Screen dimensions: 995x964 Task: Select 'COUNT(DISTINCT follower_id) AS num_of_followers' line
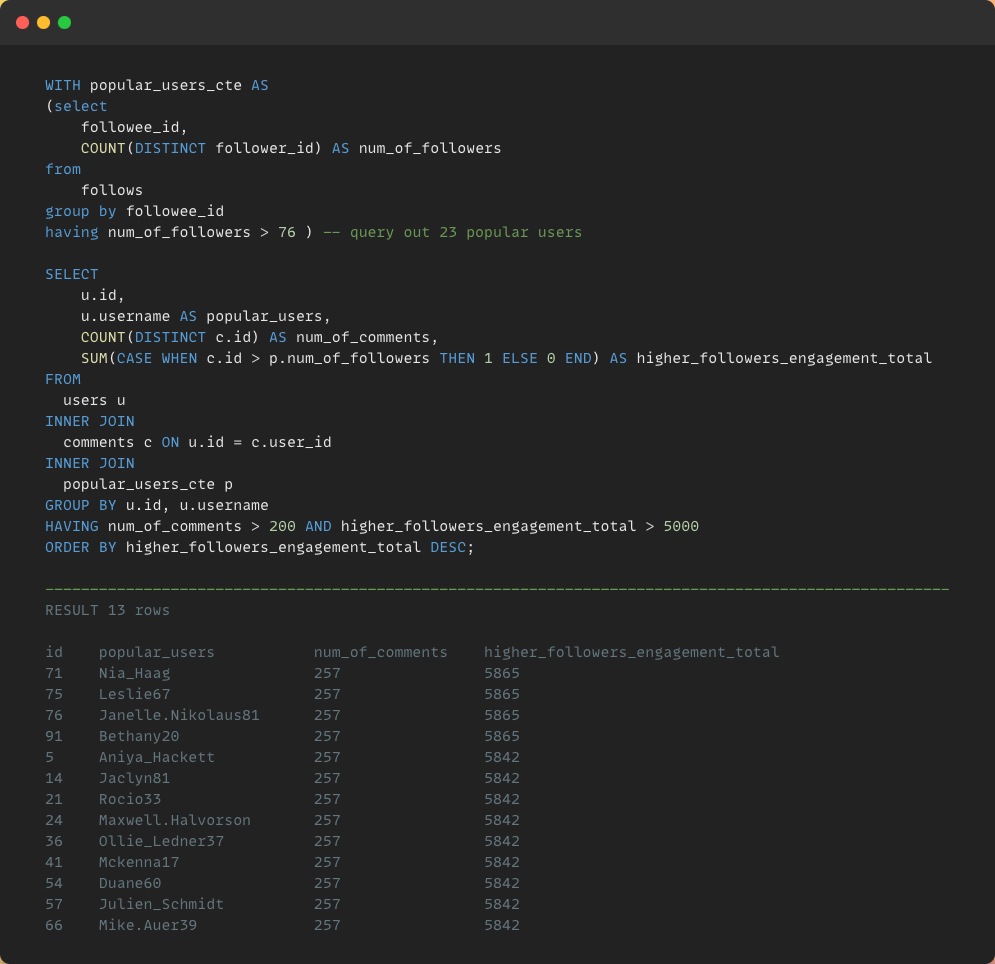point(291,148)
